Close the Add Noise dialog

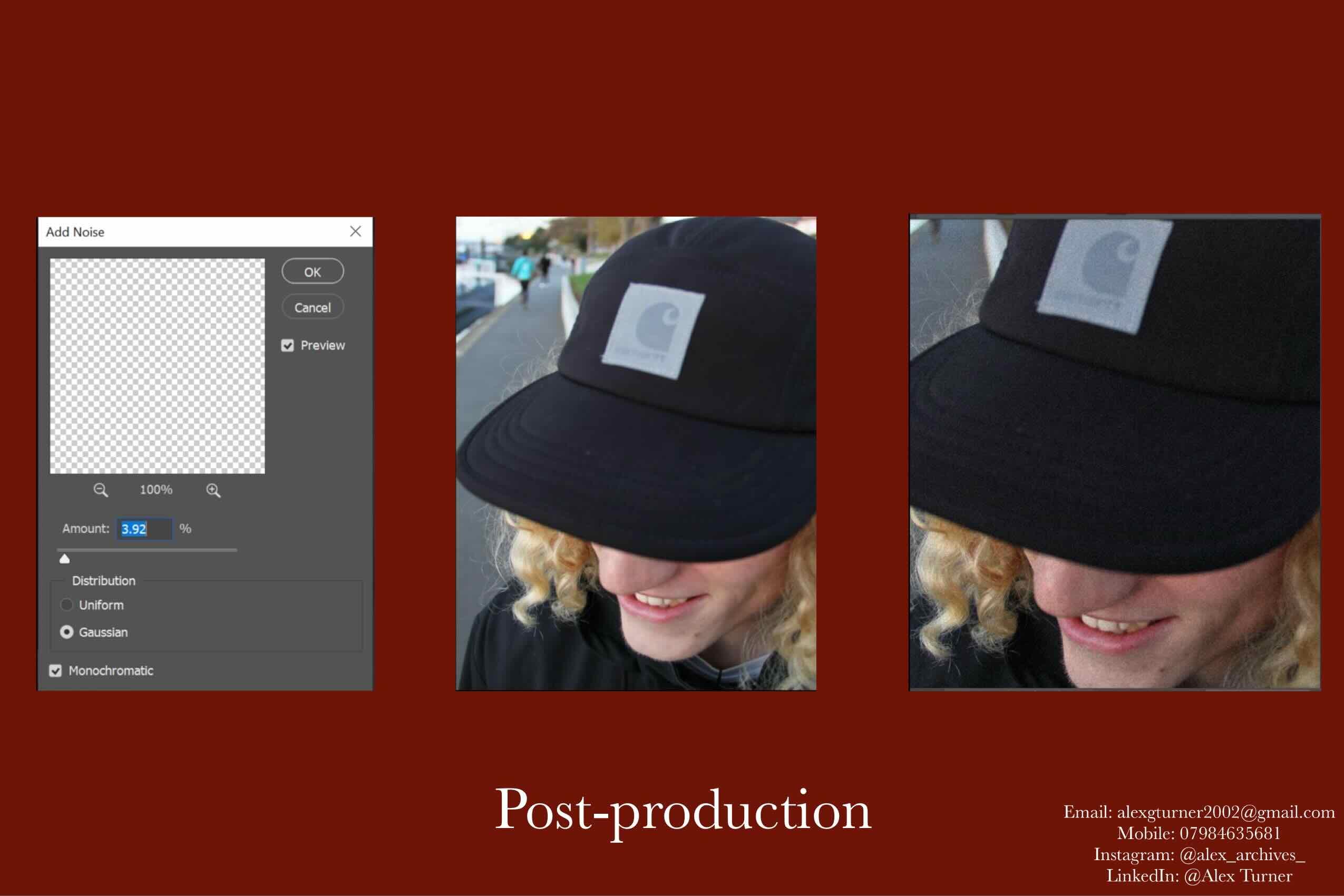355,231
